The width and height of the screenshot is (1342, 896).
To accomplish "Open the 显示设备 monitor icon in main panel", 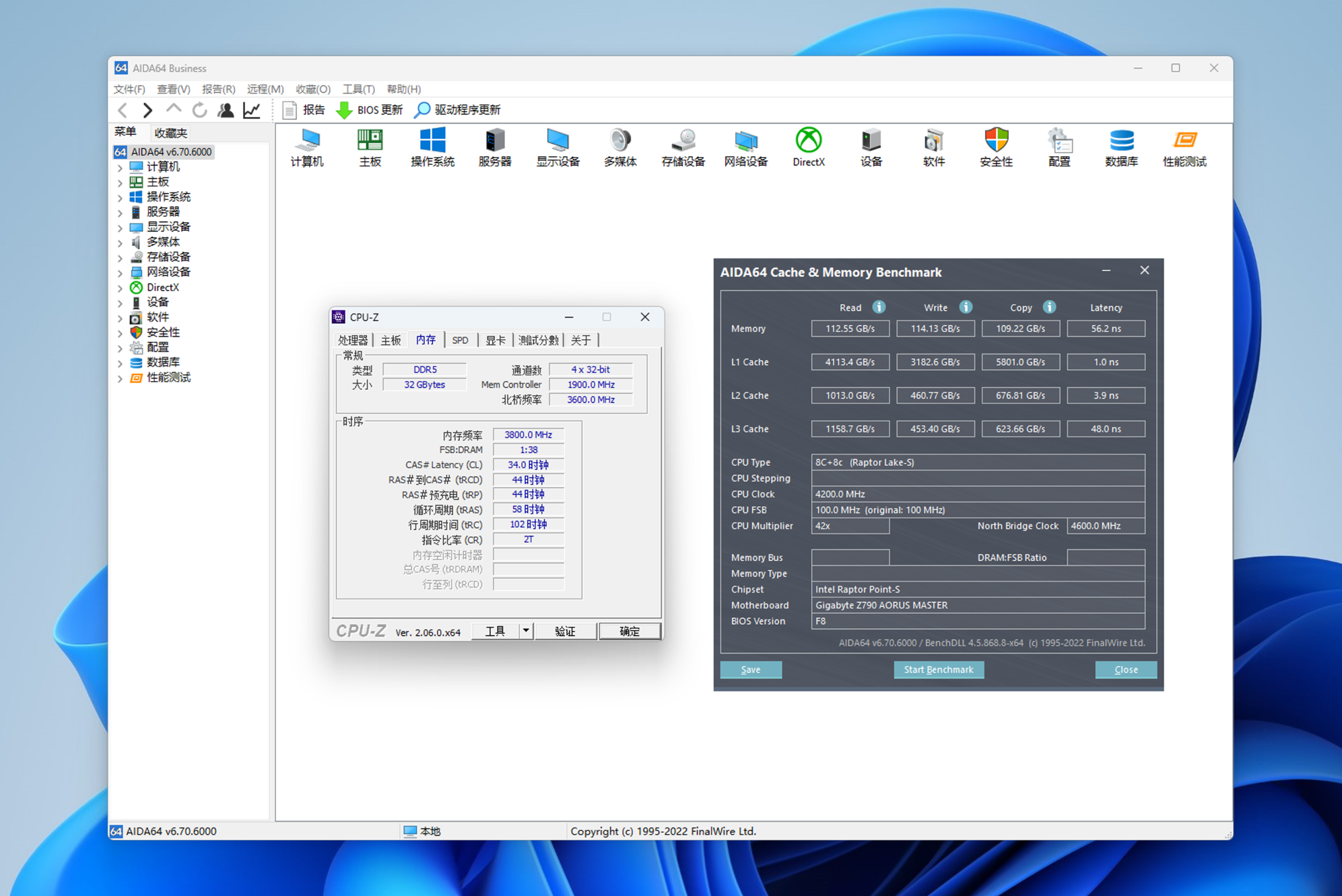I will click(x=558, y=147).
